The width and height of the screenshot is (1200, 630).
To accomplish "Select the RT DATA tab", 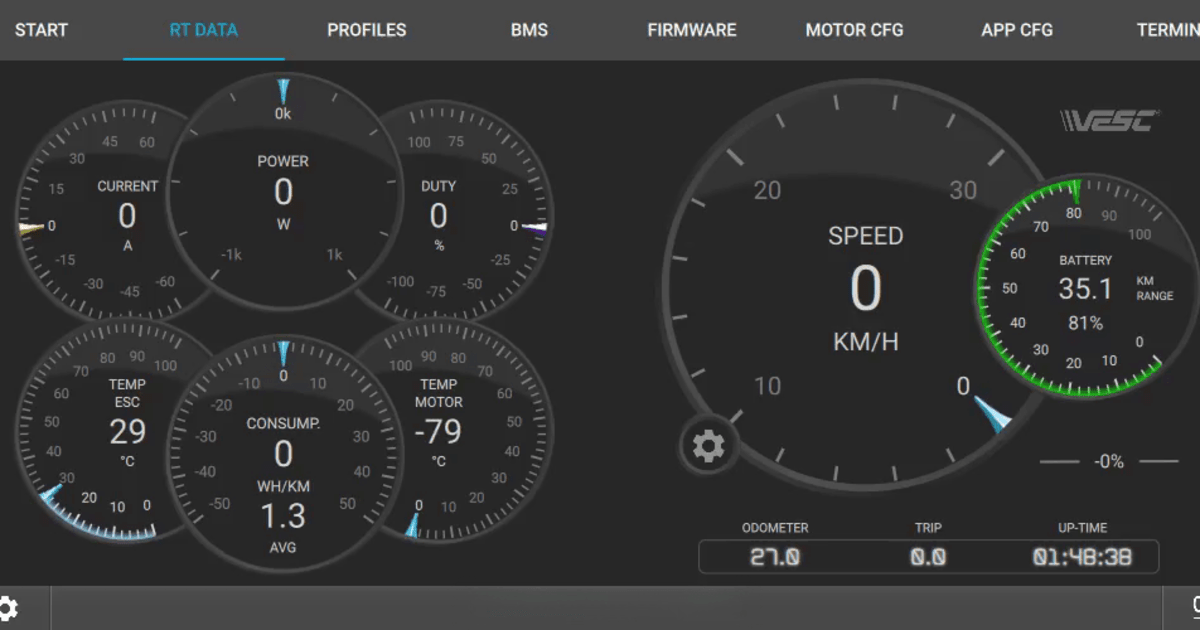I will 203,30.
